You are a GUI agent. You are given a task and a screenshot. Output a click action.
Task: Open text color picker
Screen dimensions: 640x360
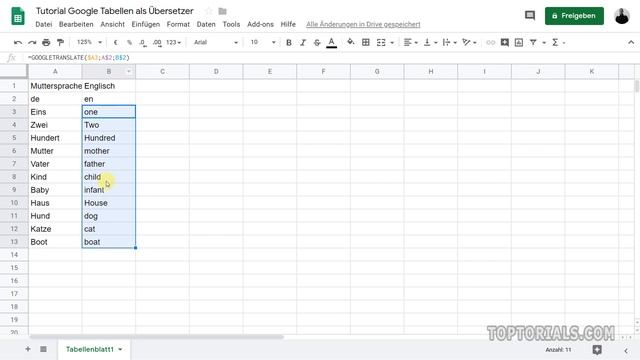331,42
